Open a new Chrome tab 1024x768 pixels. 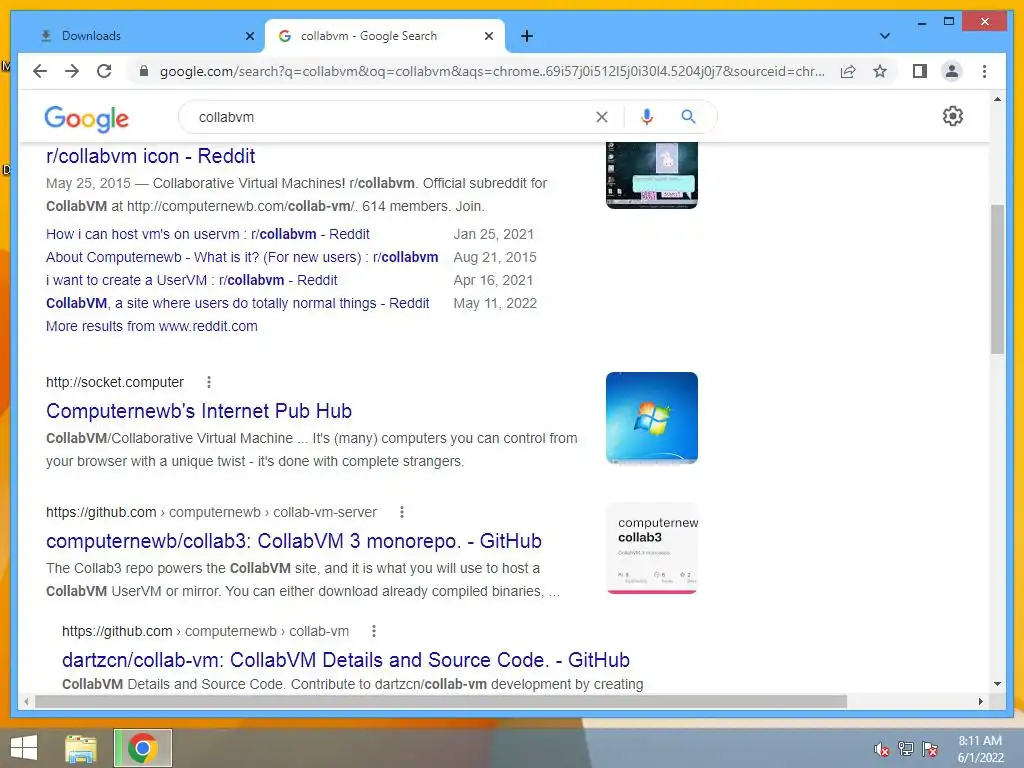(x=527, y=36)
